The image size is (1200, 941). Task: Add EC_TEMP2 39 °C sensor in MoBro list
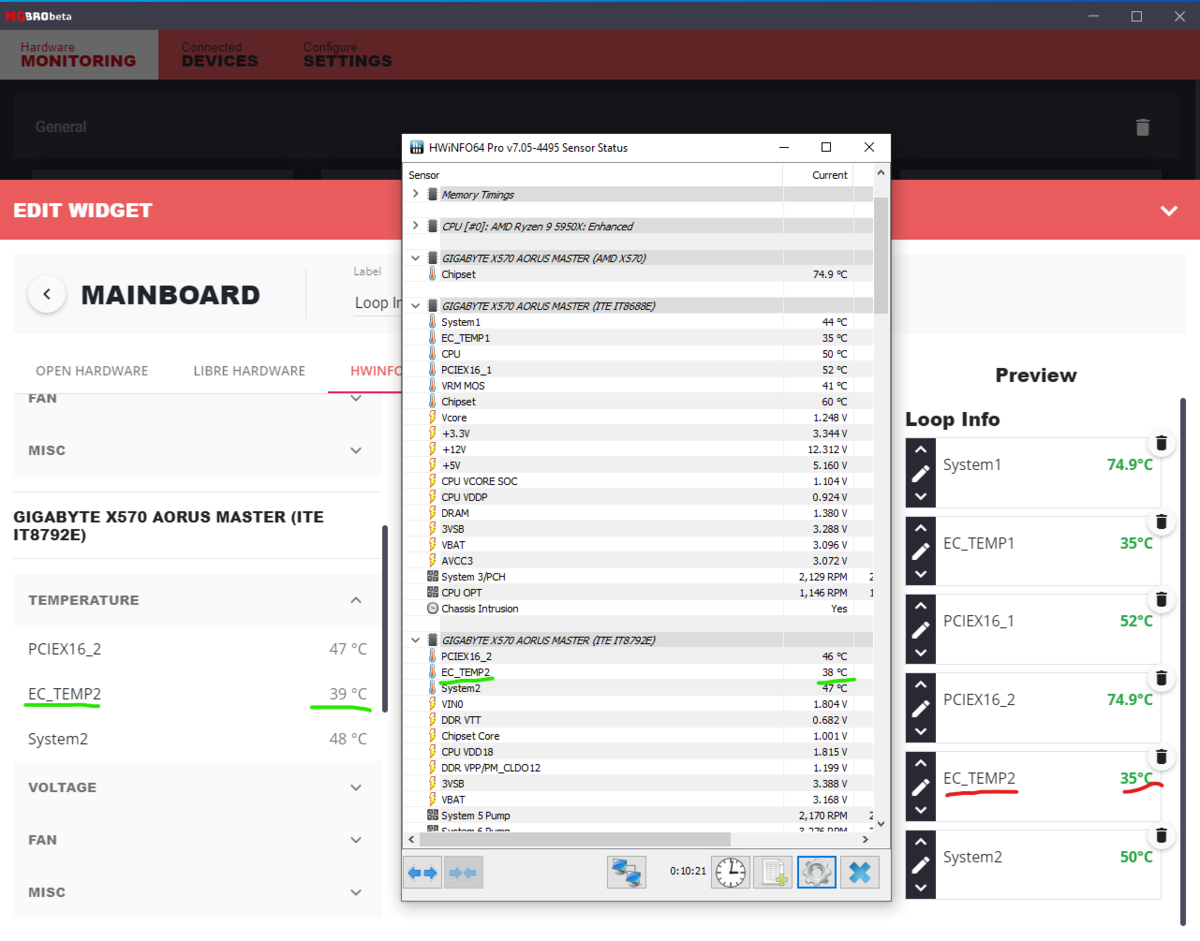197,694
